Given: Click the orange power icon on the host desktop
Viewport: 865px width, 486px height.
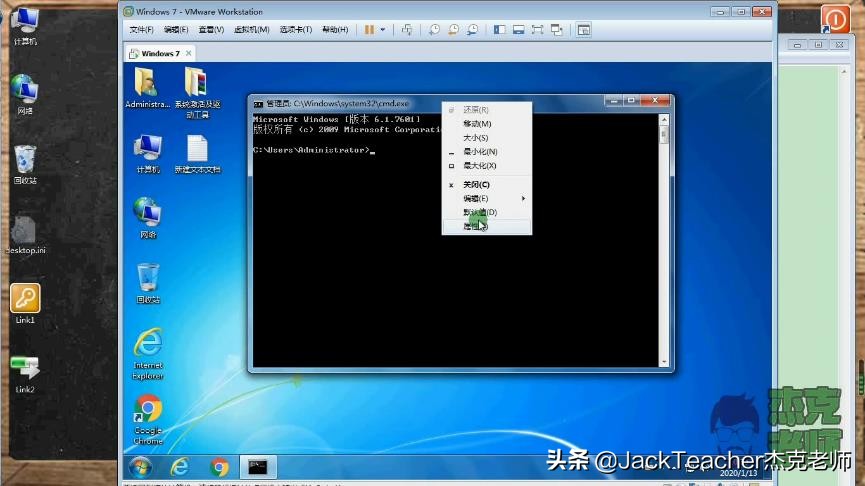Looking at the screenshot, I should pyautogui.click(x=835, y=20).
